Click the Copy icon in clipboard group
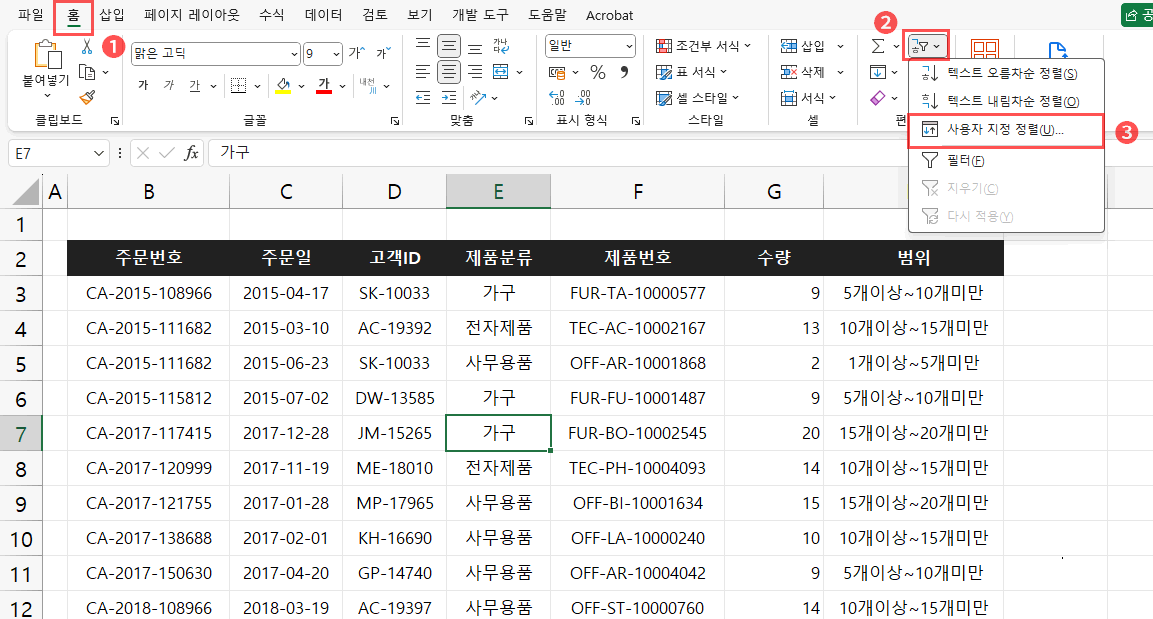1153x619 pixels. (88, 72)
